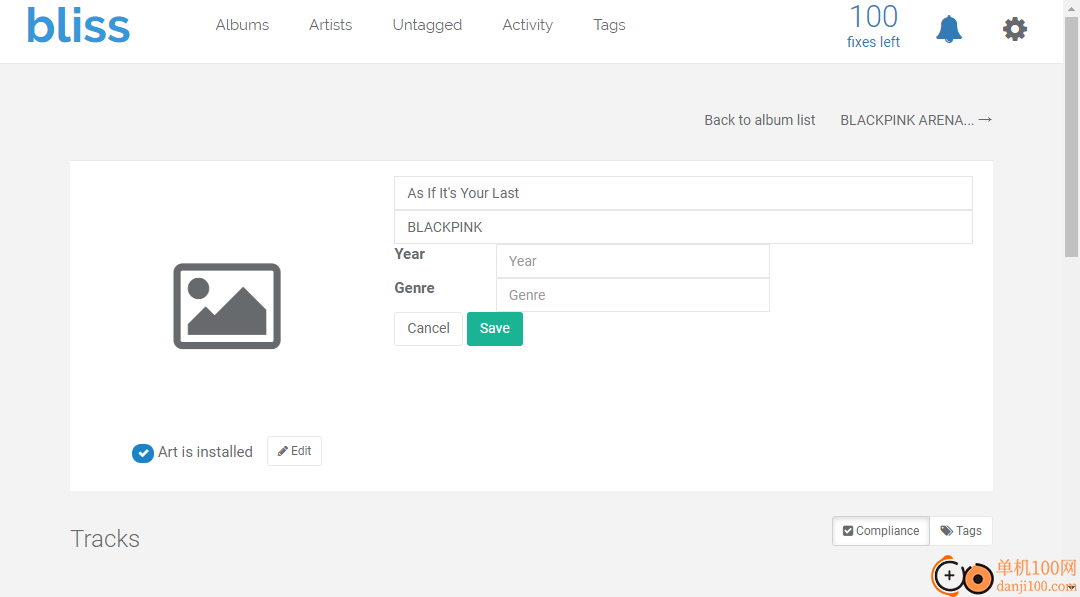Click the blue check next to Art is installed
This screenshot has height=597, width=1080.
pos(143,453)
